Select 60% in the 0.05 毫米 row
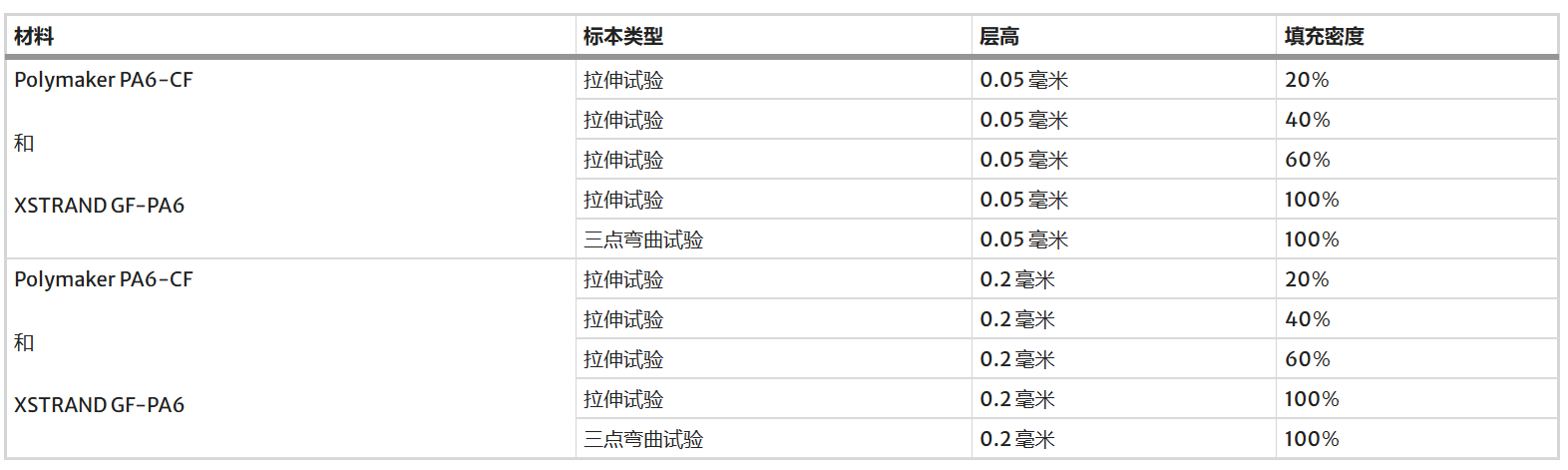Screen dimensions: 1568x470 [1308, 160]
